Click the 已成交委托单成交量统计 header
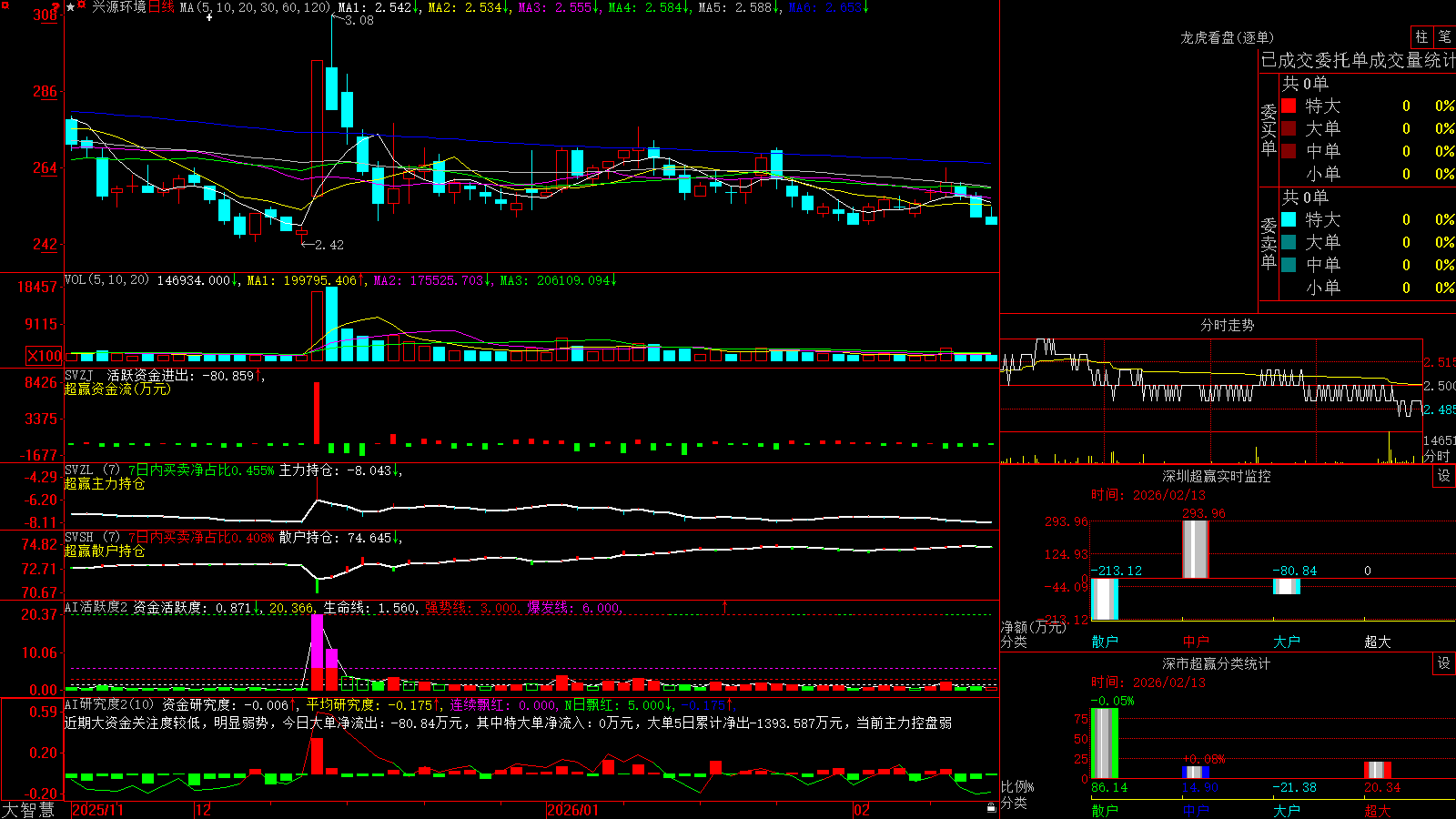Viewport: 1456px width, 819px height. click(1358, 60)
